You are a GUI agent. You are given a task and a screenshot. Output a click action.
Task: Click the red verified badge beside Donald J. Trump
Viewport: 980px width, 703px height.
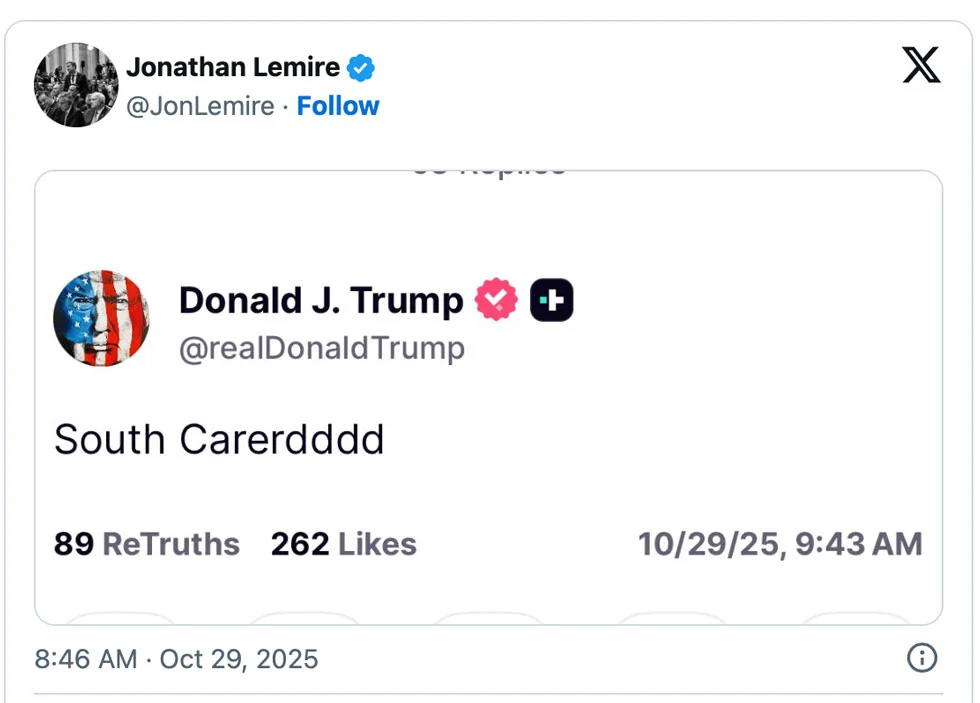[495, 299]
